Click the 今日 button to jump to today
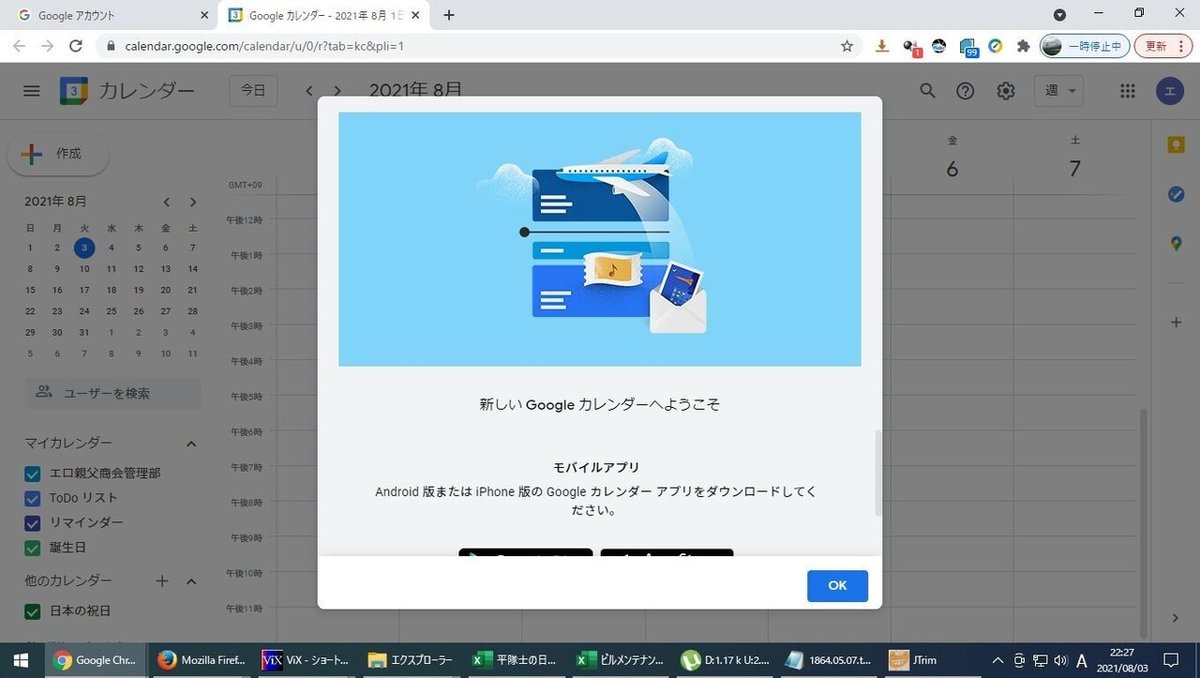The image size is (1200, 678). (253, 90)
